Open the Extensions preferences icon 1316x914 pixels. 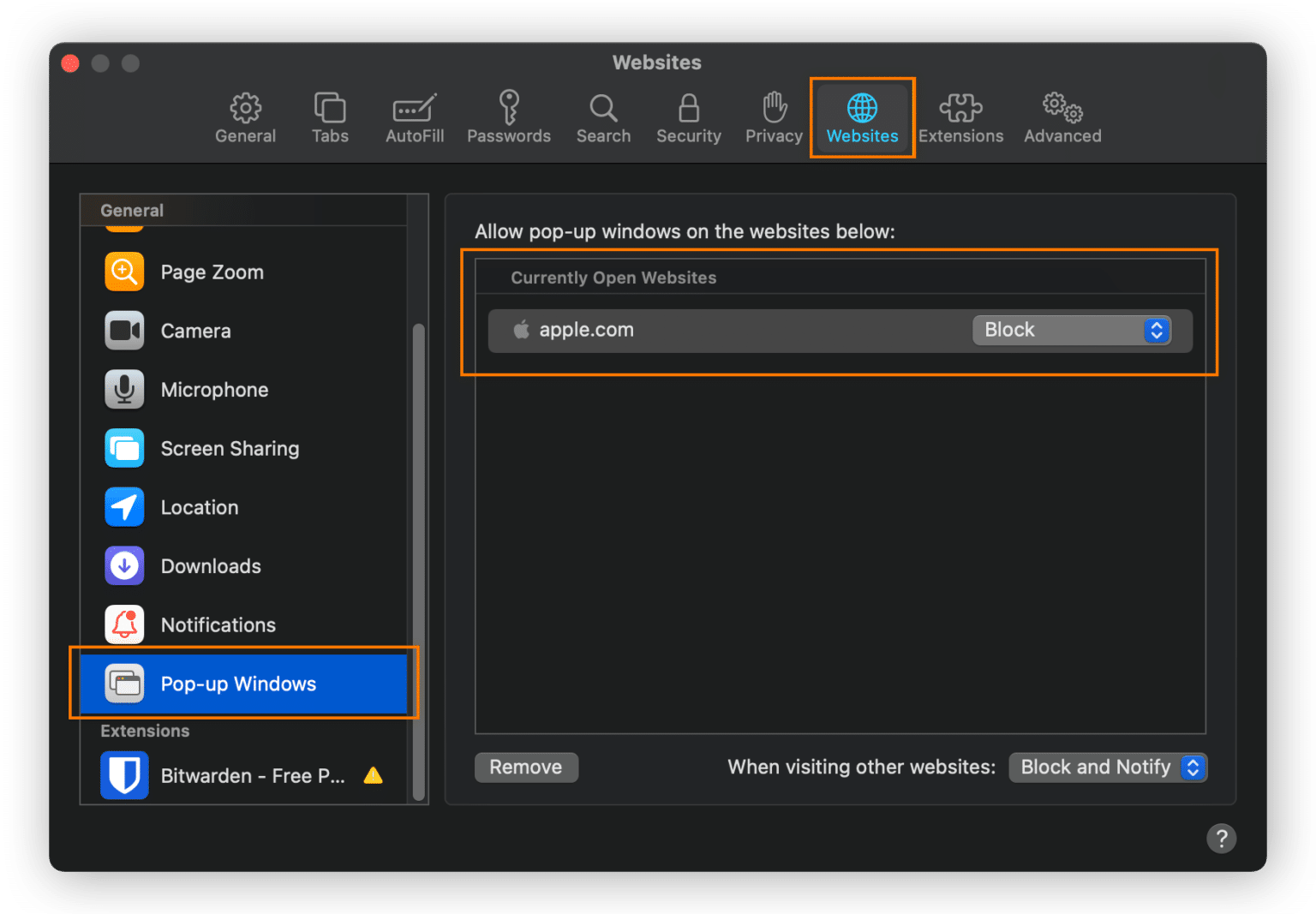click(960, 117)
